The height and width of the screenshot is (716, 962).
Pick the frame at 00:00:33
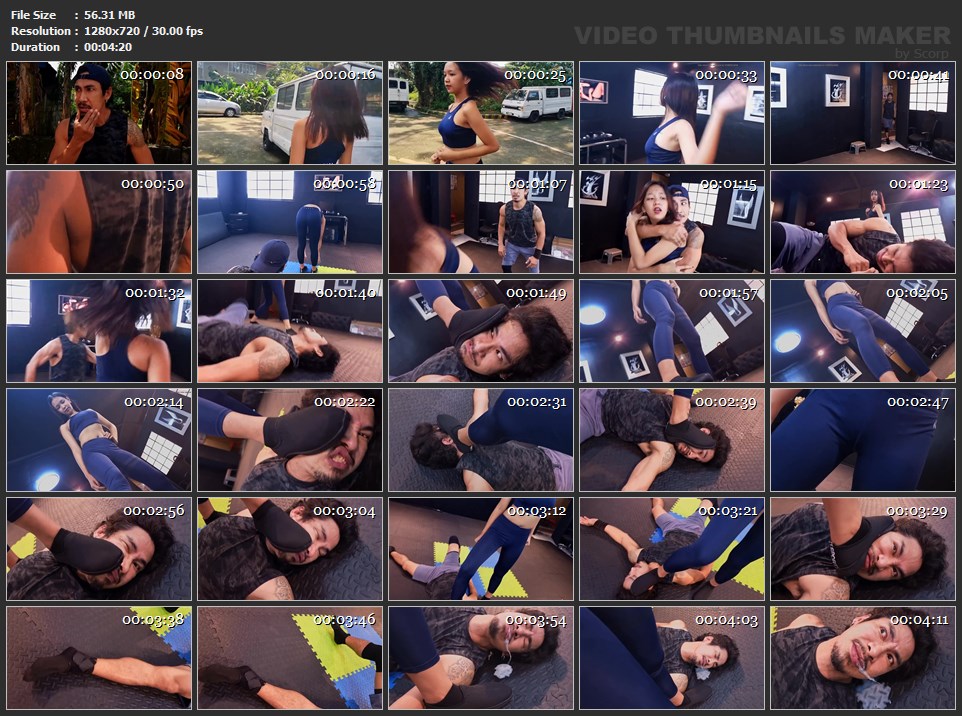click(x=672, y=113)
